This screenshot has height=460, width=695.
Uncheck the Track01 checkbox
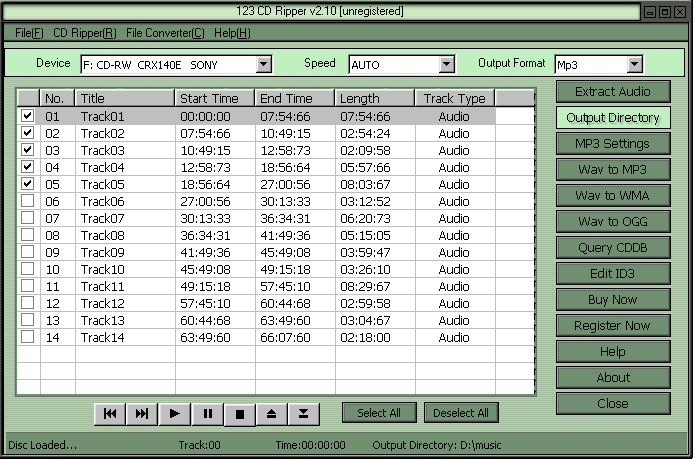coord(27,116)
